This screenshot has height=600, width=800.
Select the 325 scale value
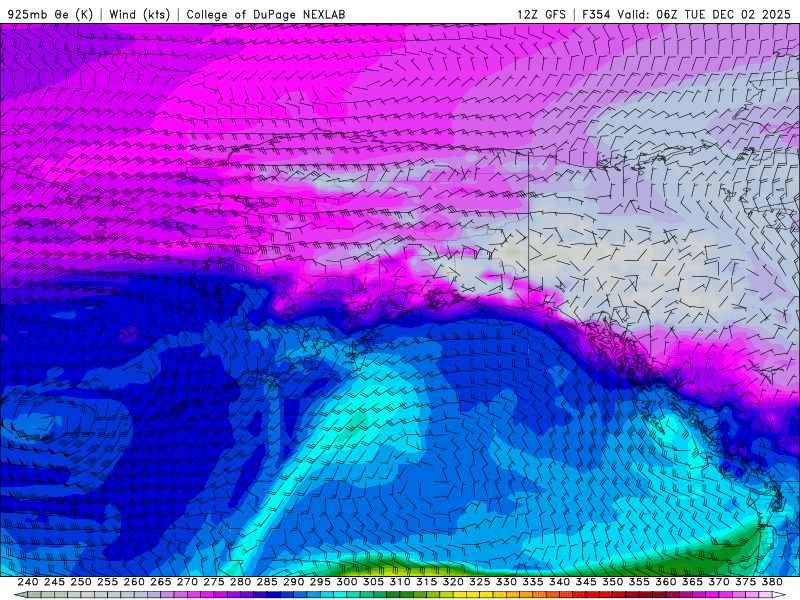[480, 582]
